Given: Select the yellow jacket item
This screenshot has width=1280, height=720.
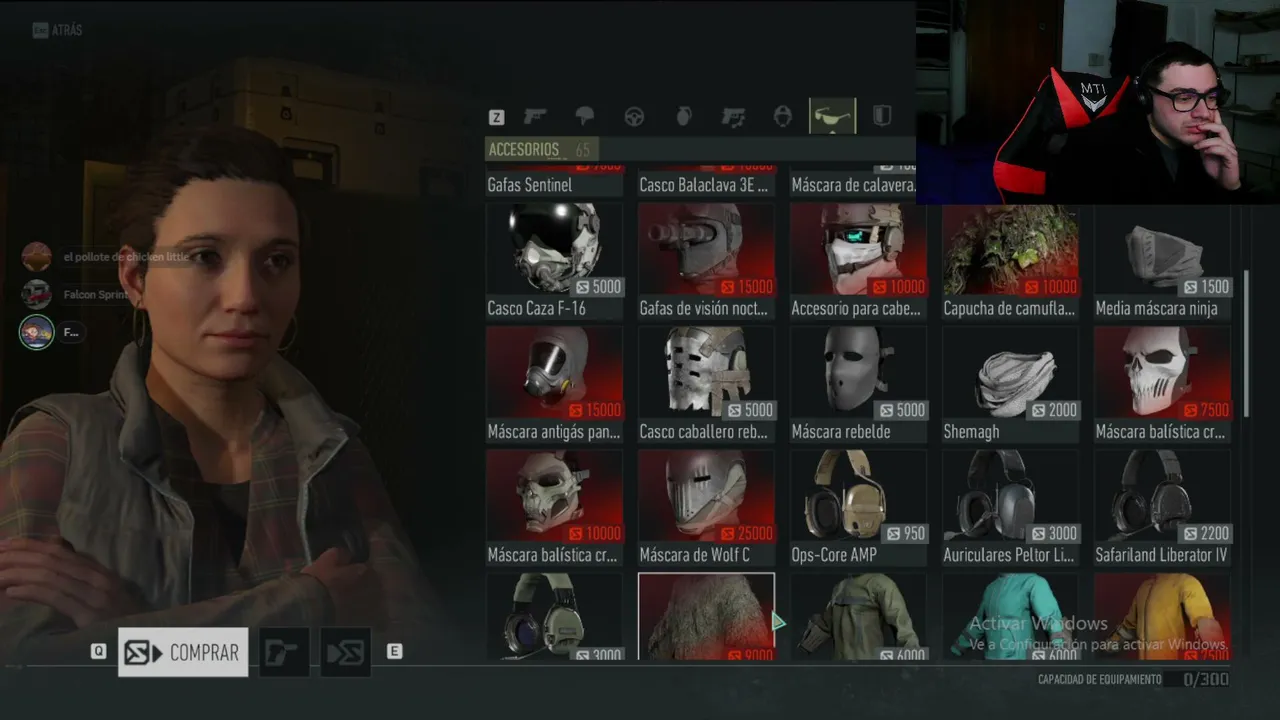Looking at the screenshot, I should pyautogui.click(x=1162, y=616).
